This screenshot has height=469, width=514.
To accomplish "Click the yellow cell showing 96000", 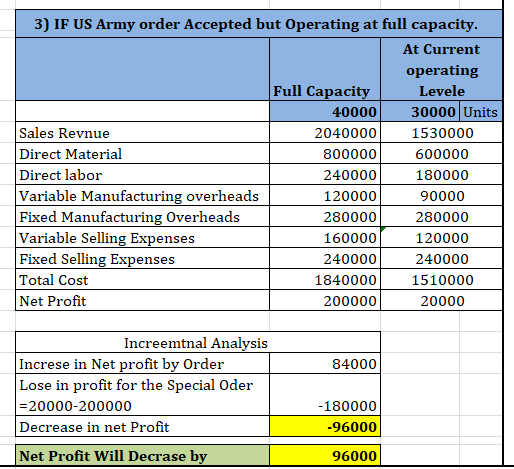I will click(x=325, y=455).
